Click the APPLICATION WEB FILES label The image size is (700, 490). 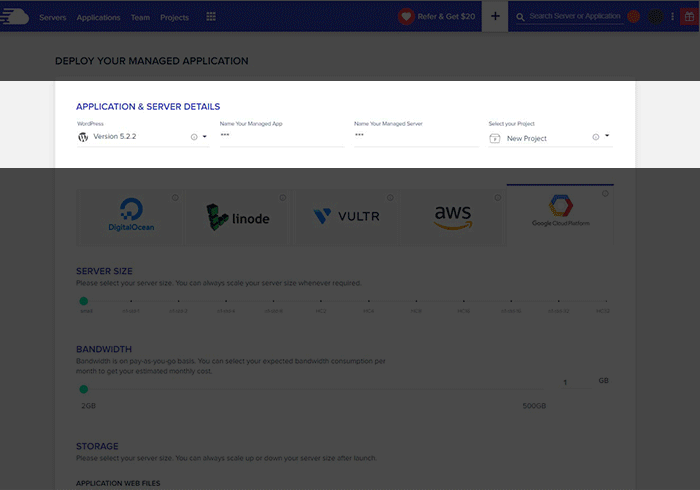coord(118,483)
